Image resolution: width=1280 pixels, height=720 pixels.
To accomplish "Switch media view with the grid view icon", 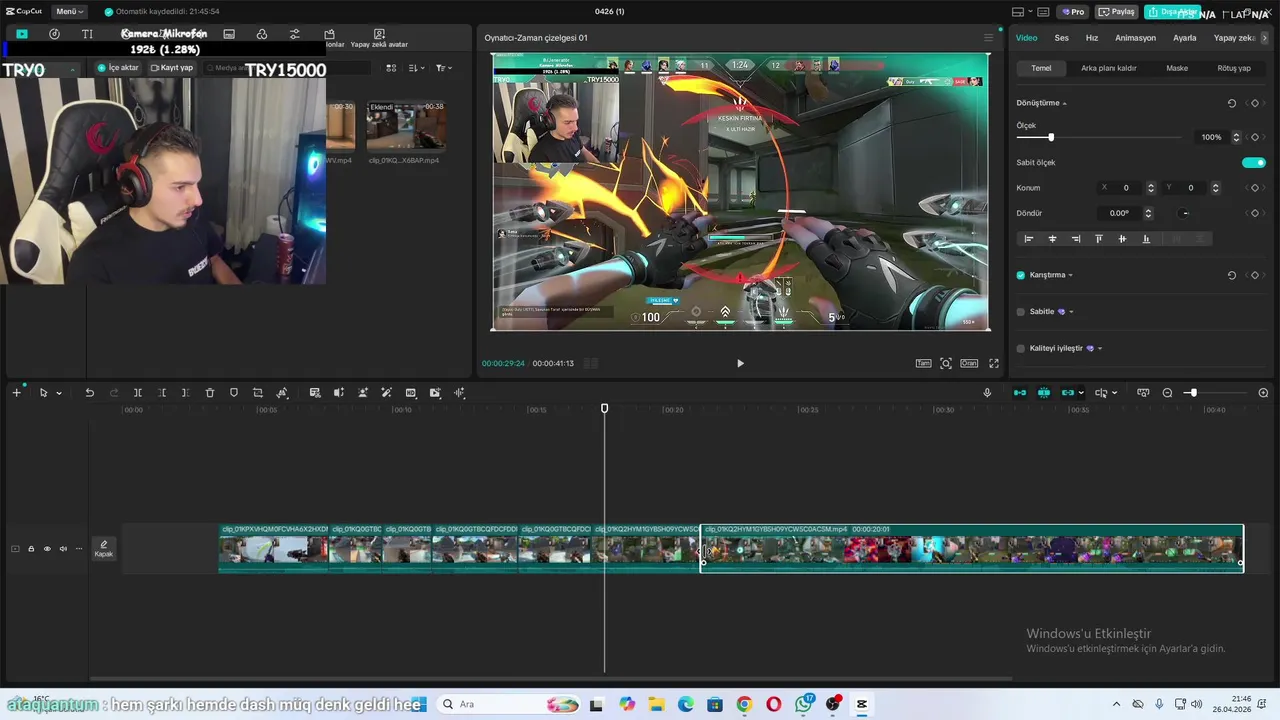I will 391,68.
